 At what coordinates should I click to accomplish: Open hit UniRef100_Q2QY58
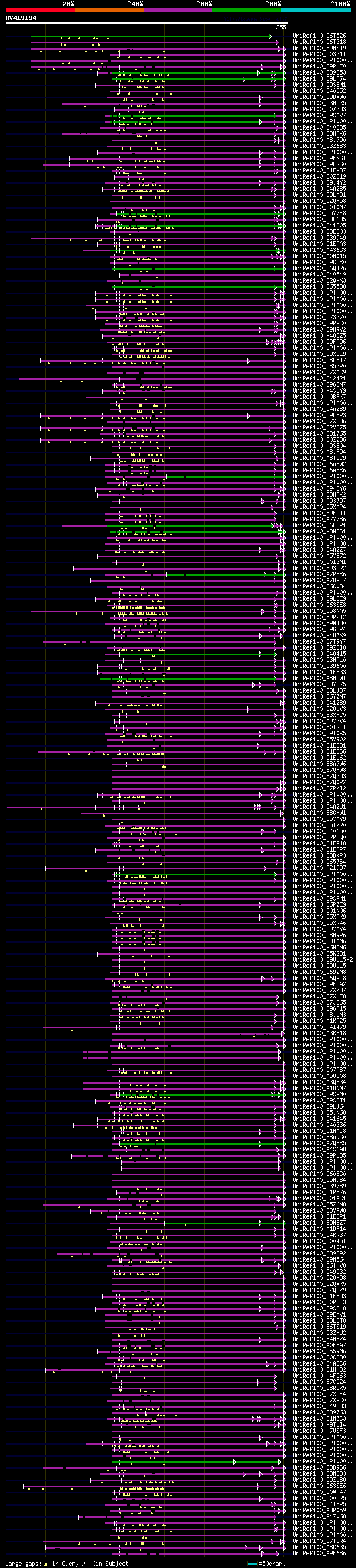point(319,201)
